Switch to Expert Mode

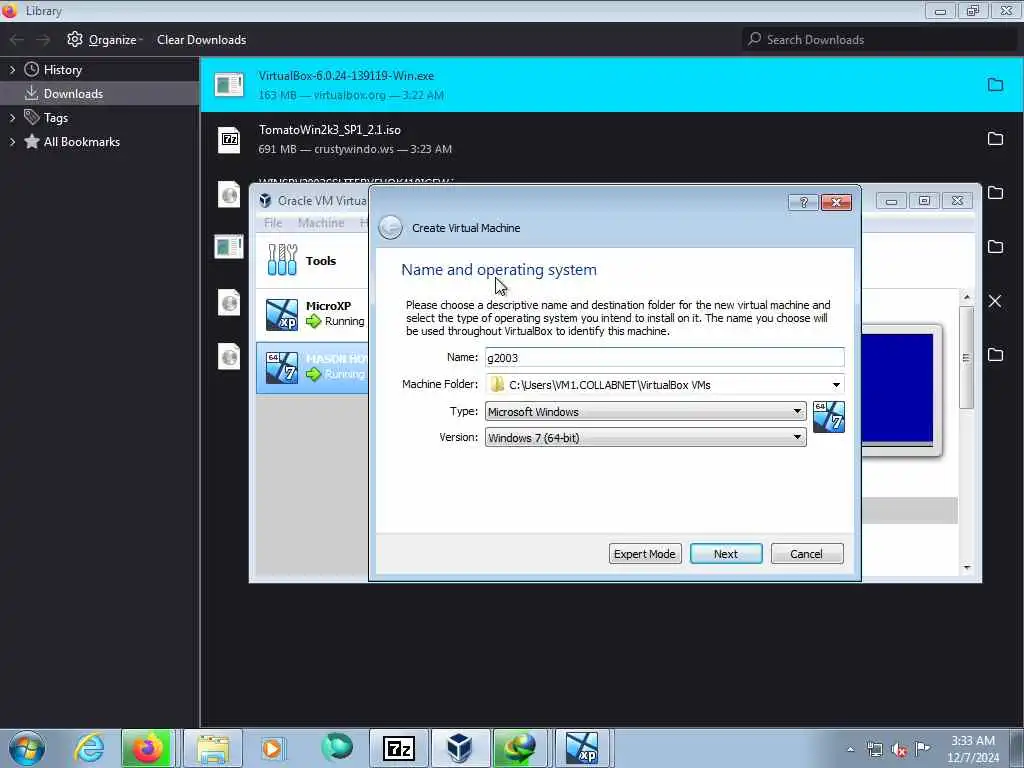[x=645, y=554]
